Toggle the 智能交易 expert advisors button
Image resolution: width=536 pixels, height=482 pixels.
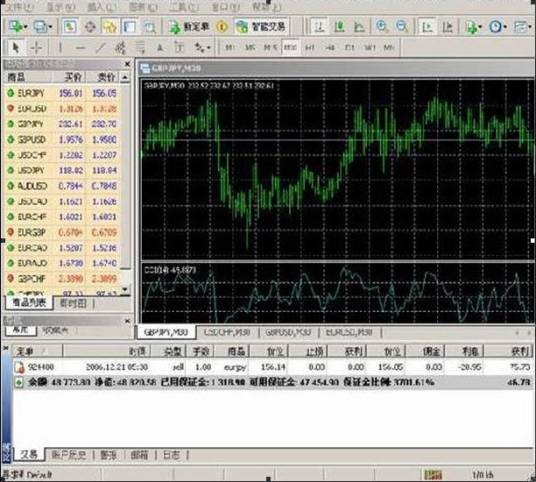click(261, 27)
